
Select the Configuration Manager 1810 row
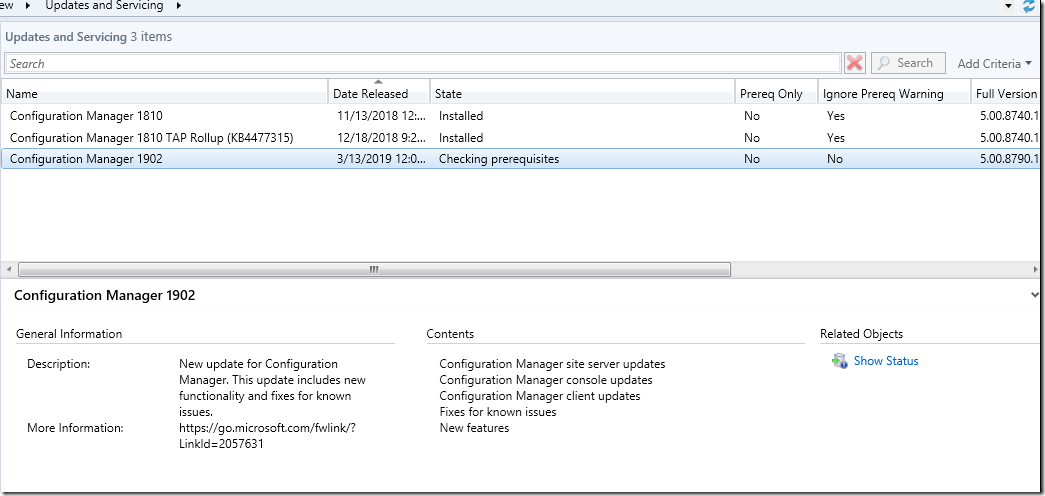point(522,116)
